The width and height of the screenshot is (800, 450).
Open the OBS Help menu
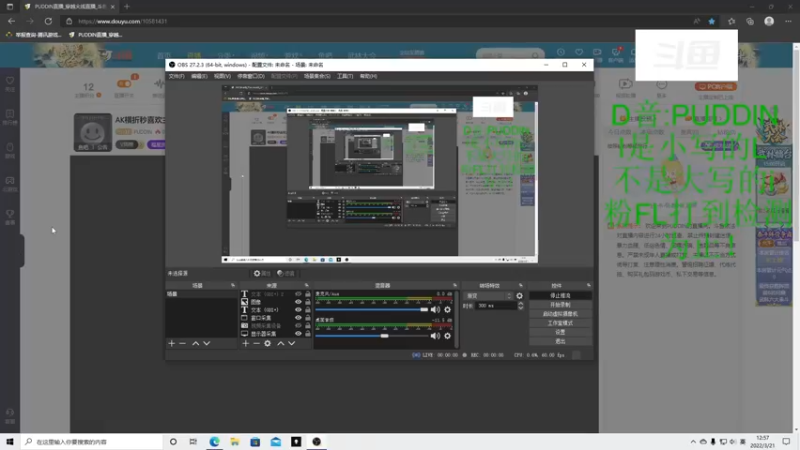coord(368,76)
